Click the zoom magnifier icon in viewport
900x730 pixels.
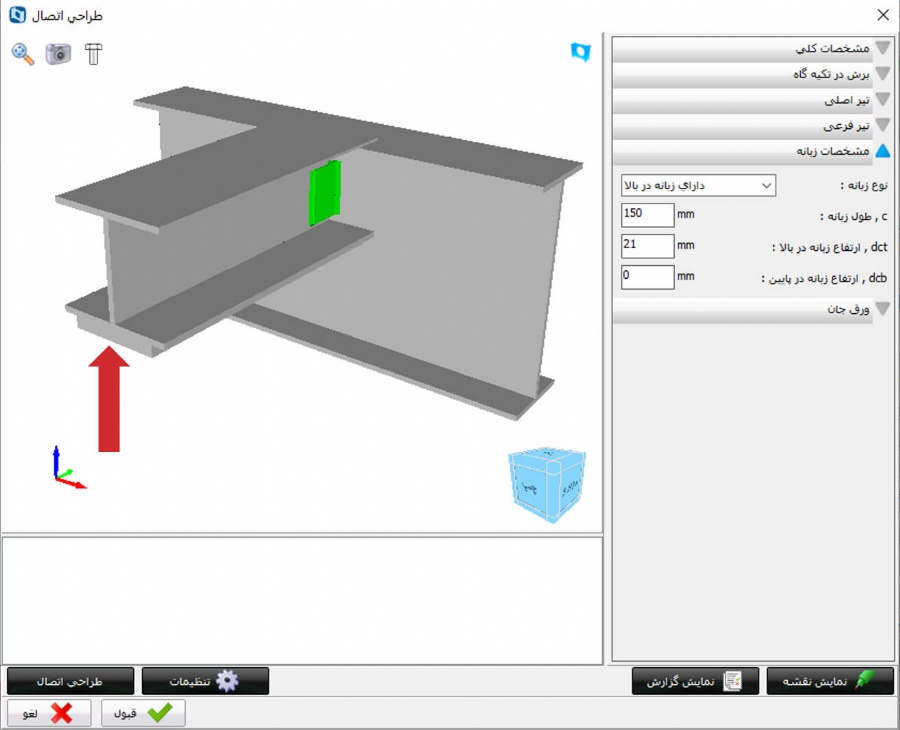click(x=23, y=54)
